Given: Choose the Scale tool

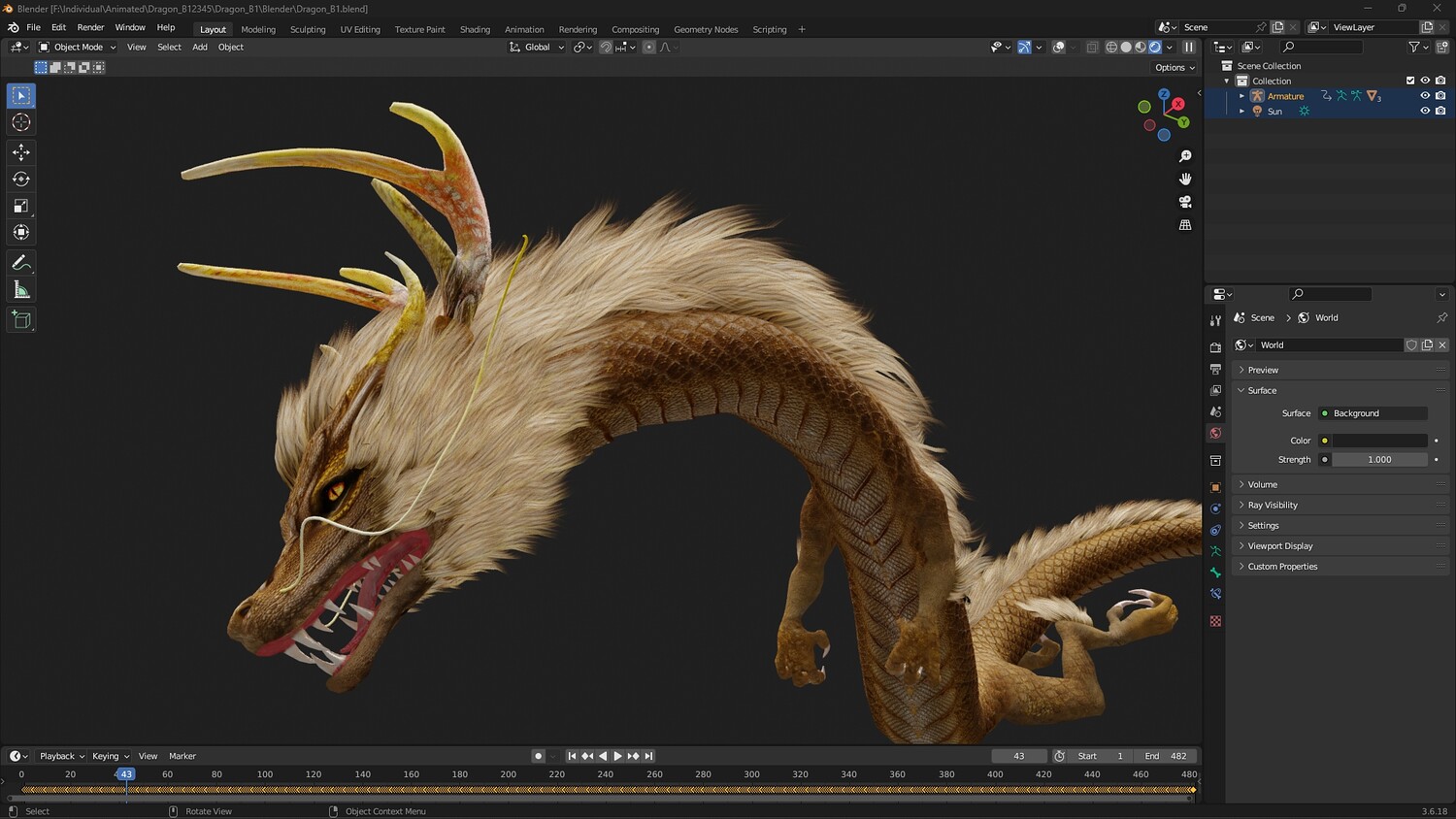Looking at the screenshot, I should 21,206.
